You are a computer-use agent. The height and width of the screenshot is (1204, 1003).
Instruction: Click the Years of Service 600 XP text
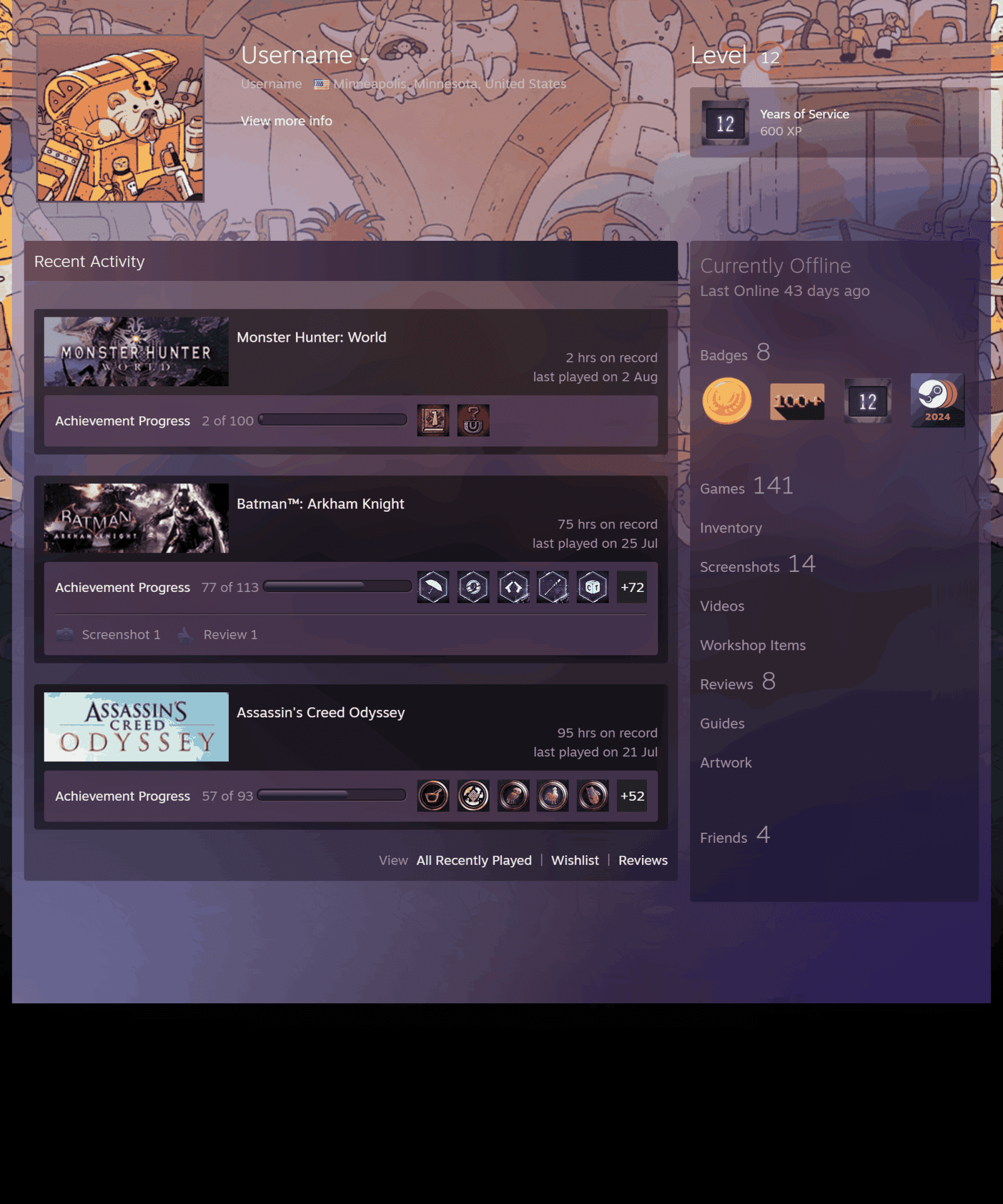805,123
